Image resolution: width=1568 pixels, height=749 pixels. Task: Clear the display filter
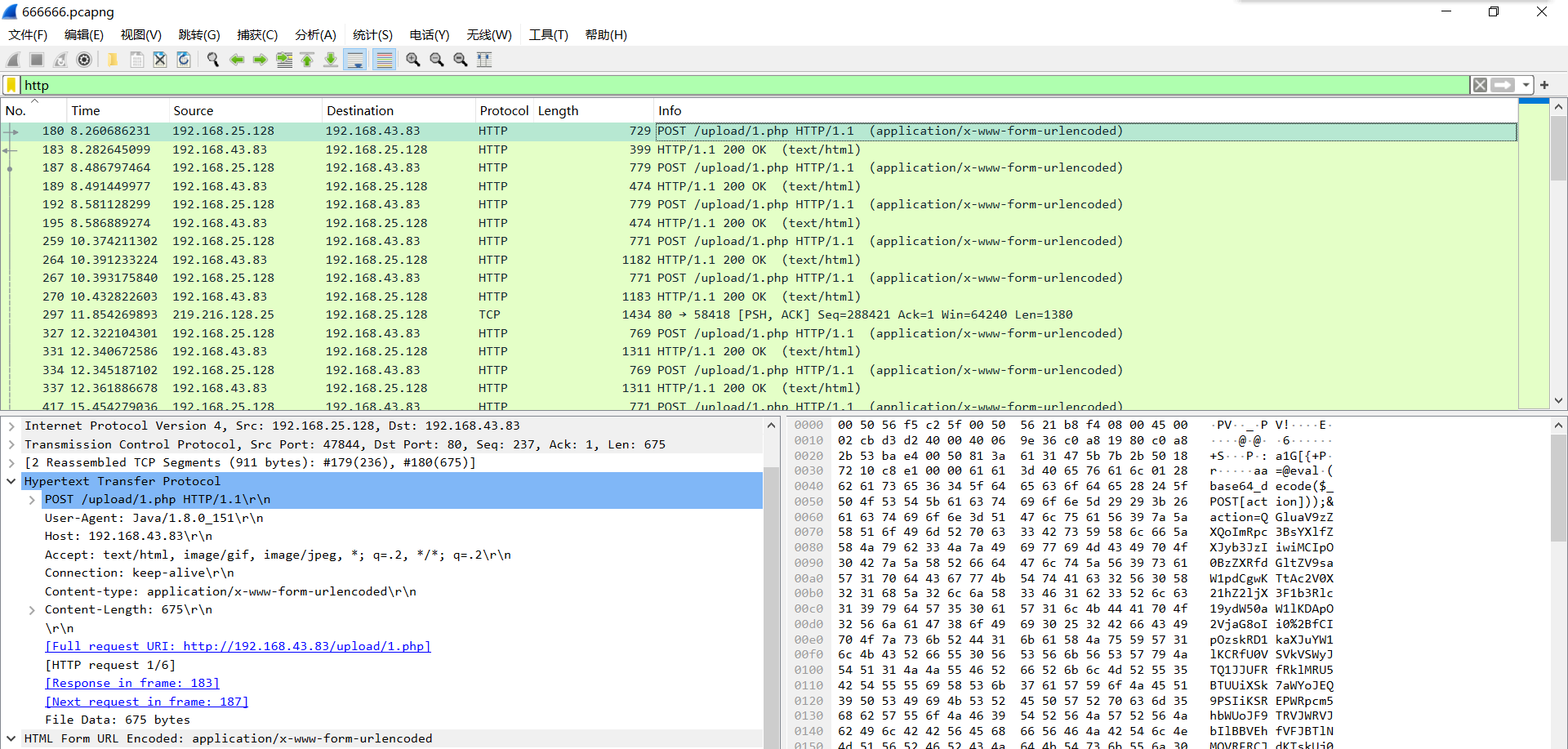pyautogui.click(x=1480, y=85)
